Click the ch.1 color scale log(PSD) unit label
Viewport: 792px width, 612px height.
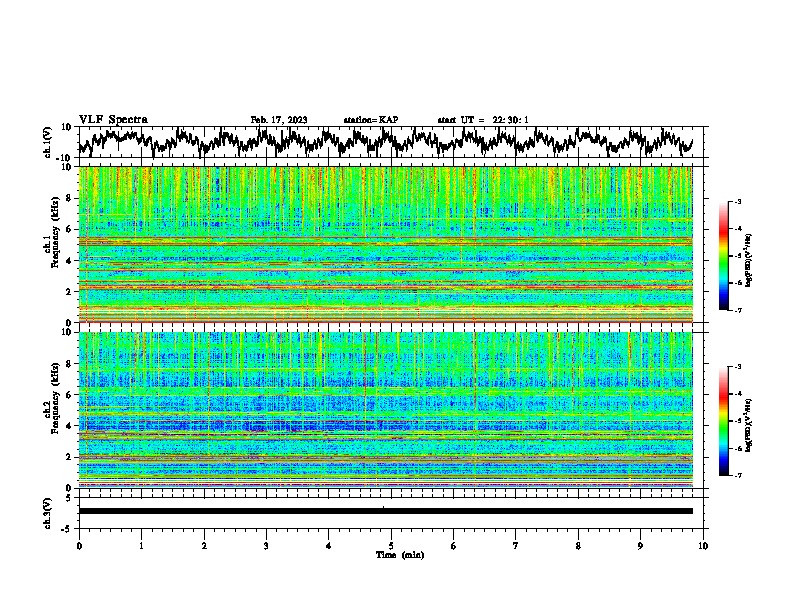click(749, 260)
